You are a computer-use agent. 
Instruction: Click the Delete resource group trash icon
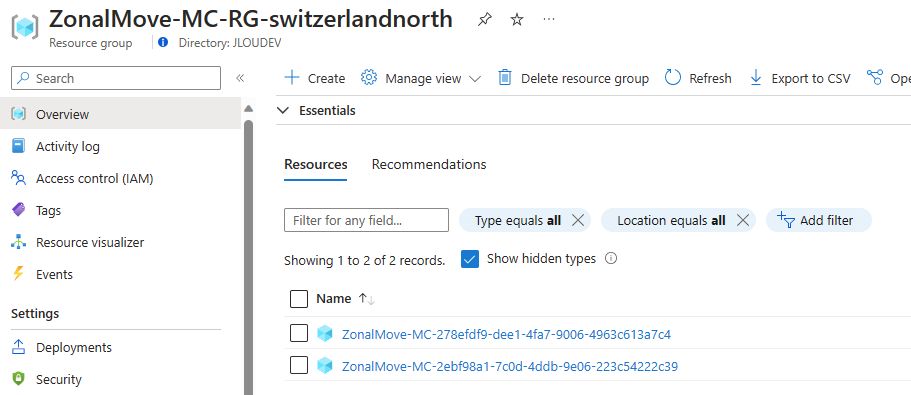pos(505,77)
